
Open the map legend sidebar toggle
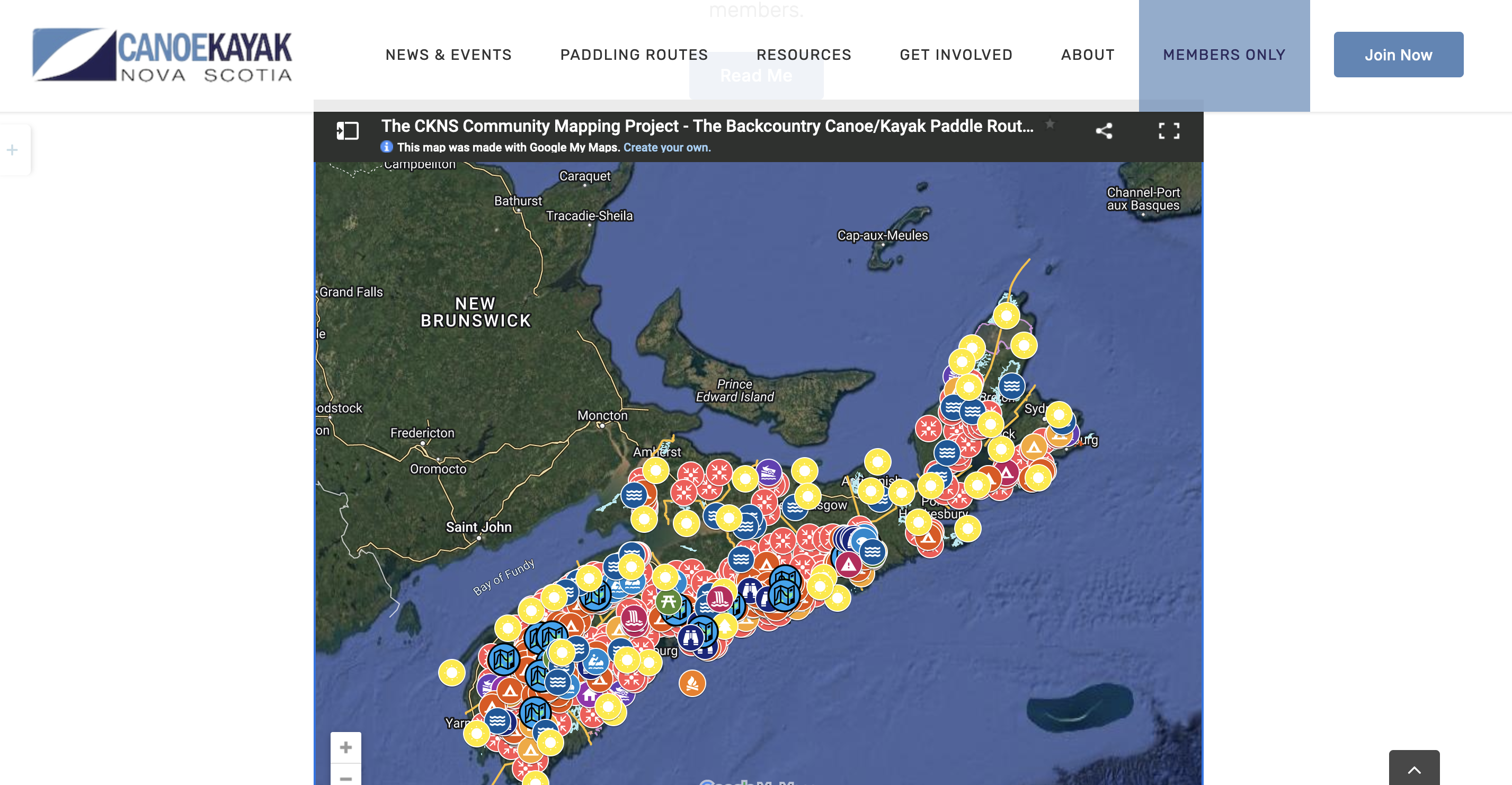coord(348,130)
